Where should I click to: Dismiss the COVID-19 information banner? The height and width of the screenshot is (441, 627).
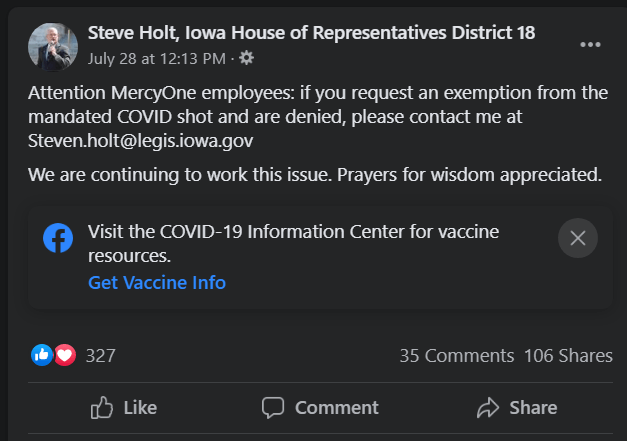[x=577, y=238]
